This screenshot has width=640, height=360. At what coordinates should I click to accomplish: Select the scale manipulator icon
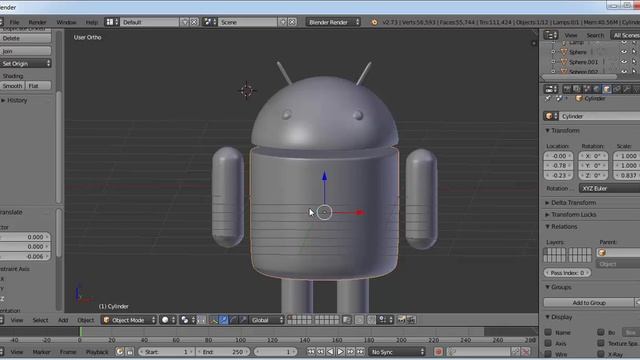tap(243, 320)
